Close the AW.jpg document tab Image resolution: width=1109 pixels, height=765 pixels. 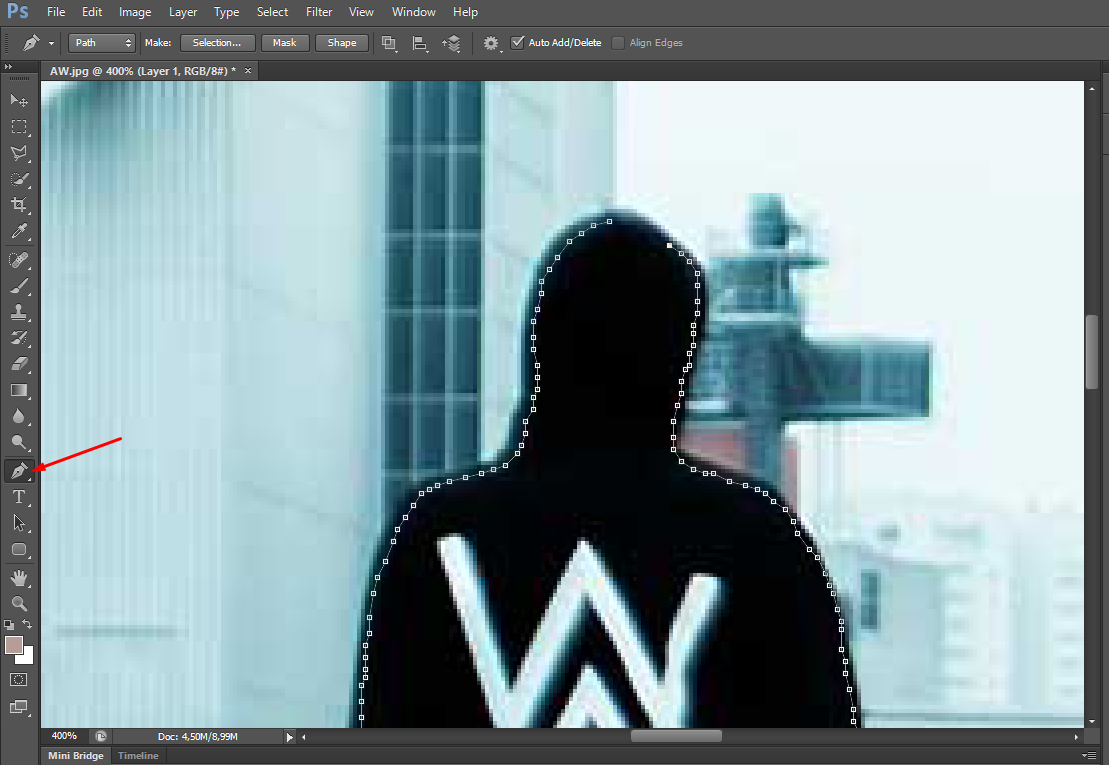[x=248, y=71]
